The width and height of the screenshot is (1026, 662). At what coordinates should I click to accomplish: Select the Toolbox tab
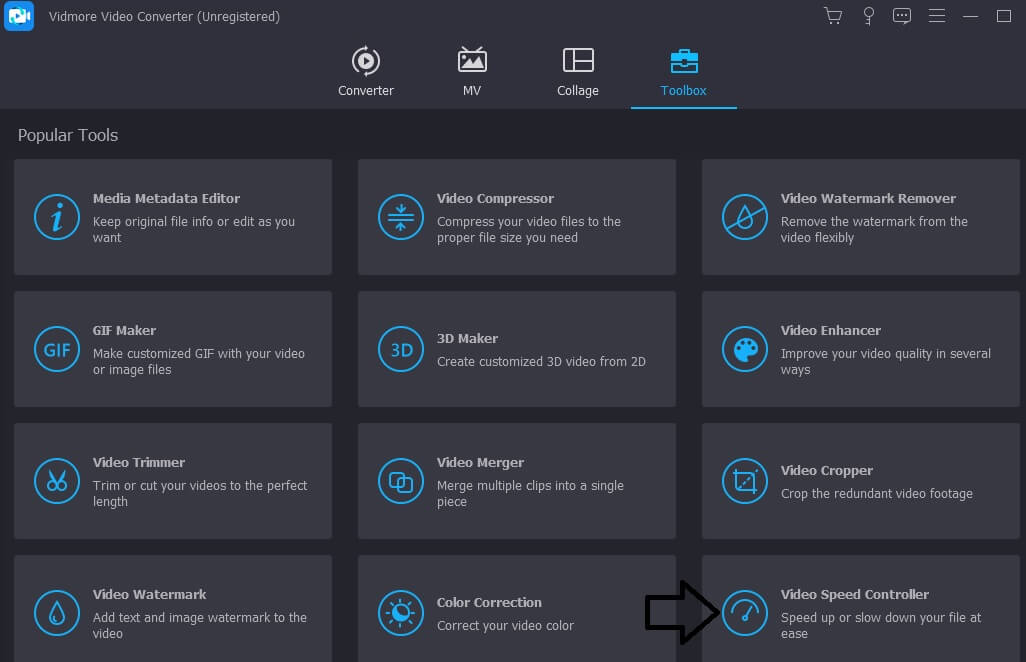click(x=684, y=72)
